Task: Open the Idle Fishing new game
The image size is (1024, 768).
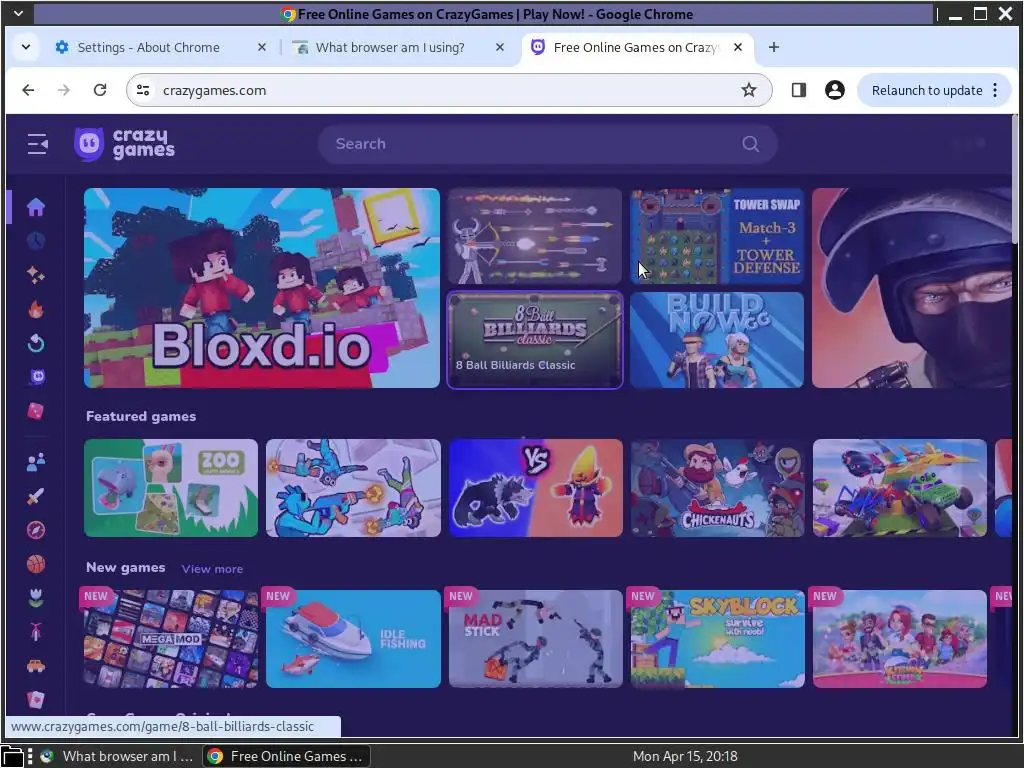Action: click(x=353, y=639)
